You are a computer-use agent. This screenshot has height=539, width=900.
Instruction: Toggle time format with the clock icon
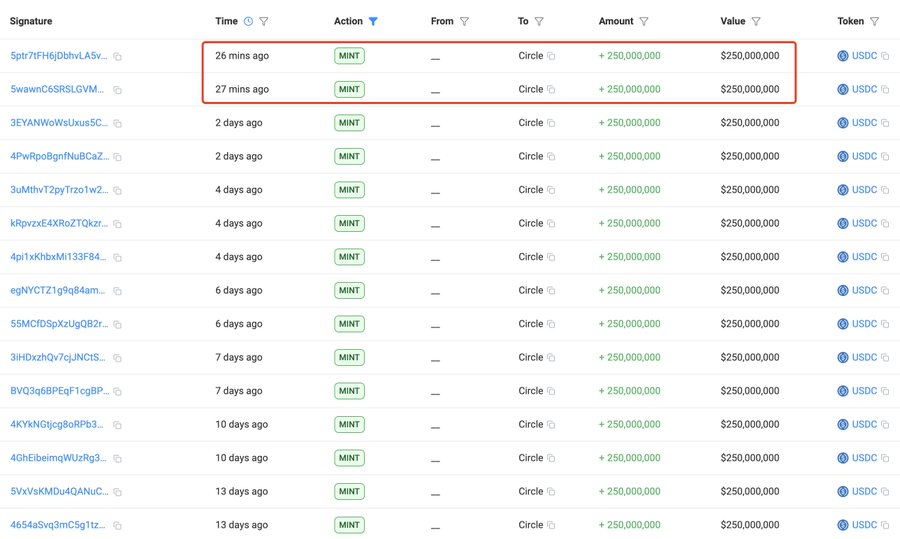[249, 21]
